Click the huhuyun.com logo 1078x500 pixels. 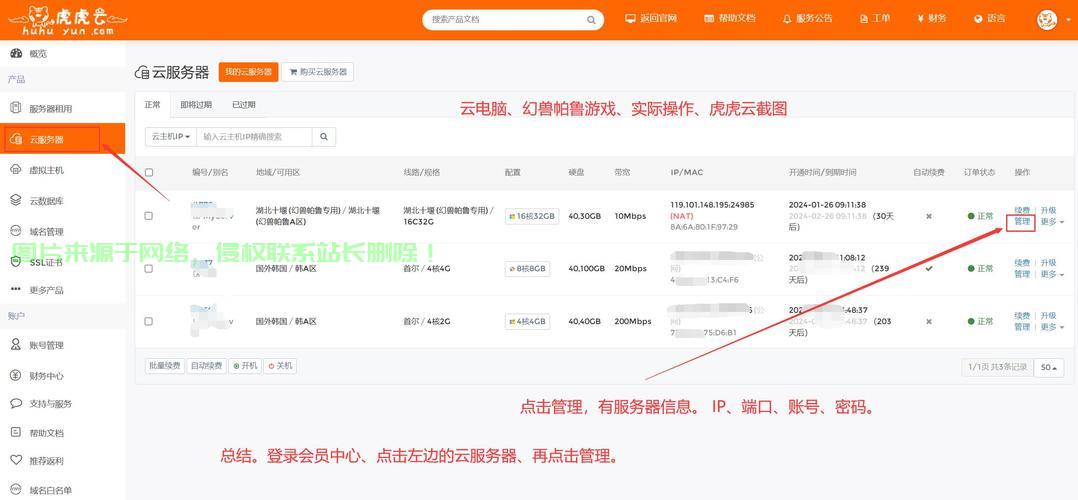(x=67, y=20)
